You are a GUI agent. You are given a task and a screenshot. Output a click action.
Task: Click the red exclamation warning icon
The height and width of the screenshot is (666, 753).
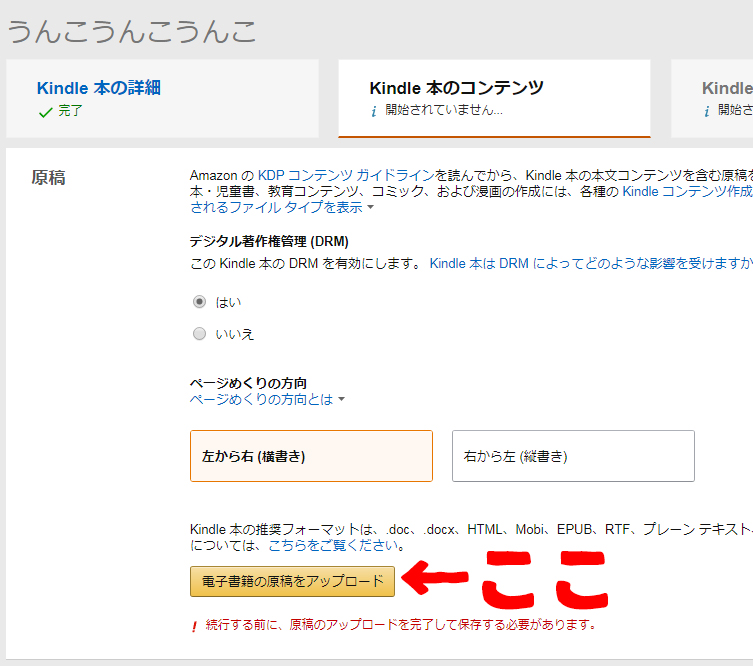[194, 626]
